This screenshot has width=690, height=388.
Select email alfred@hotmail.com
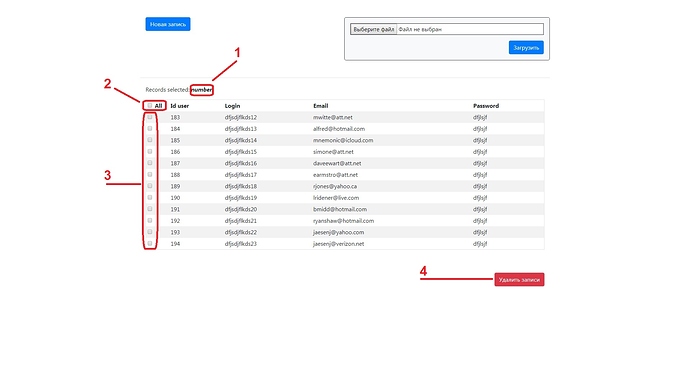coord(339,129)
